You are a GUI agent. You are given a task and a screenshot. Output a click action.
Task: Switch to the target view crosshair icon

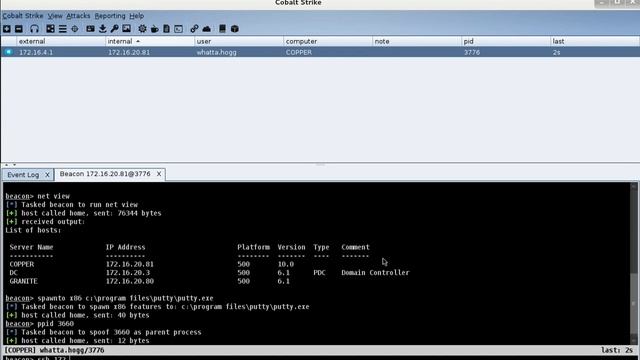click(x=75, y=29)
